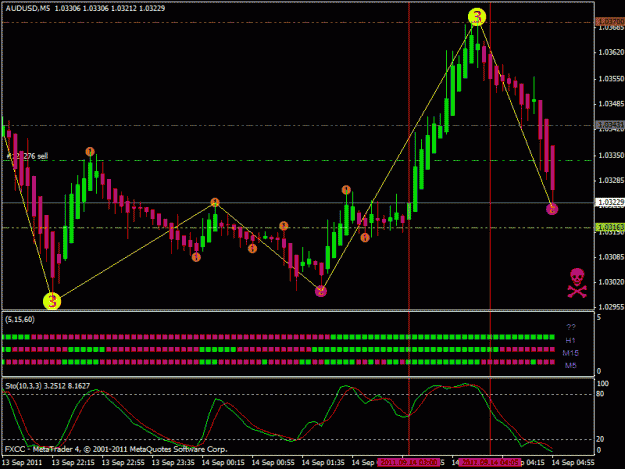Click the Sto(10,3,3) stochastic indicator label
This screenshot has width=625, height=469.
click(47, 386)
